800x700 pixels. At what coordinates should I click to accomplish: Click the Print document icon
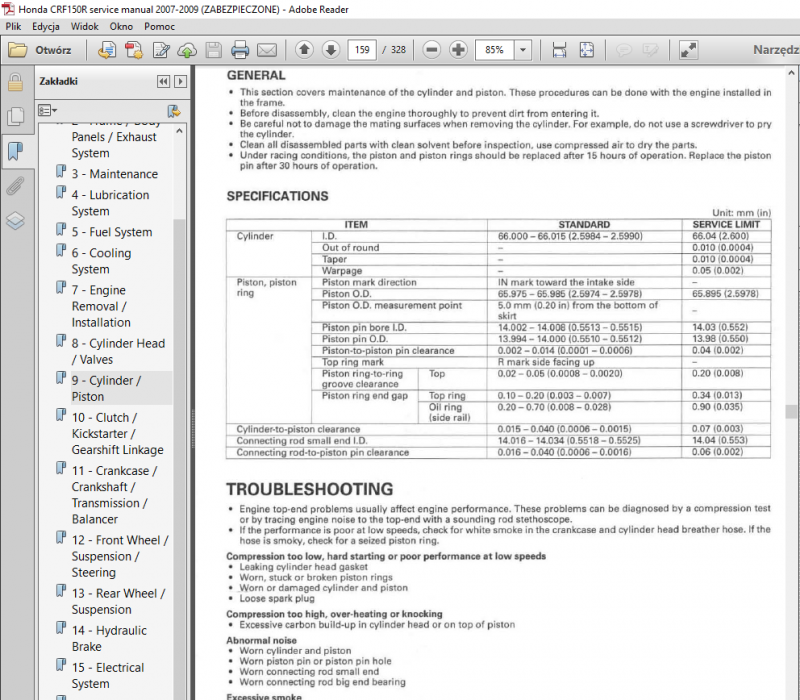240,50
